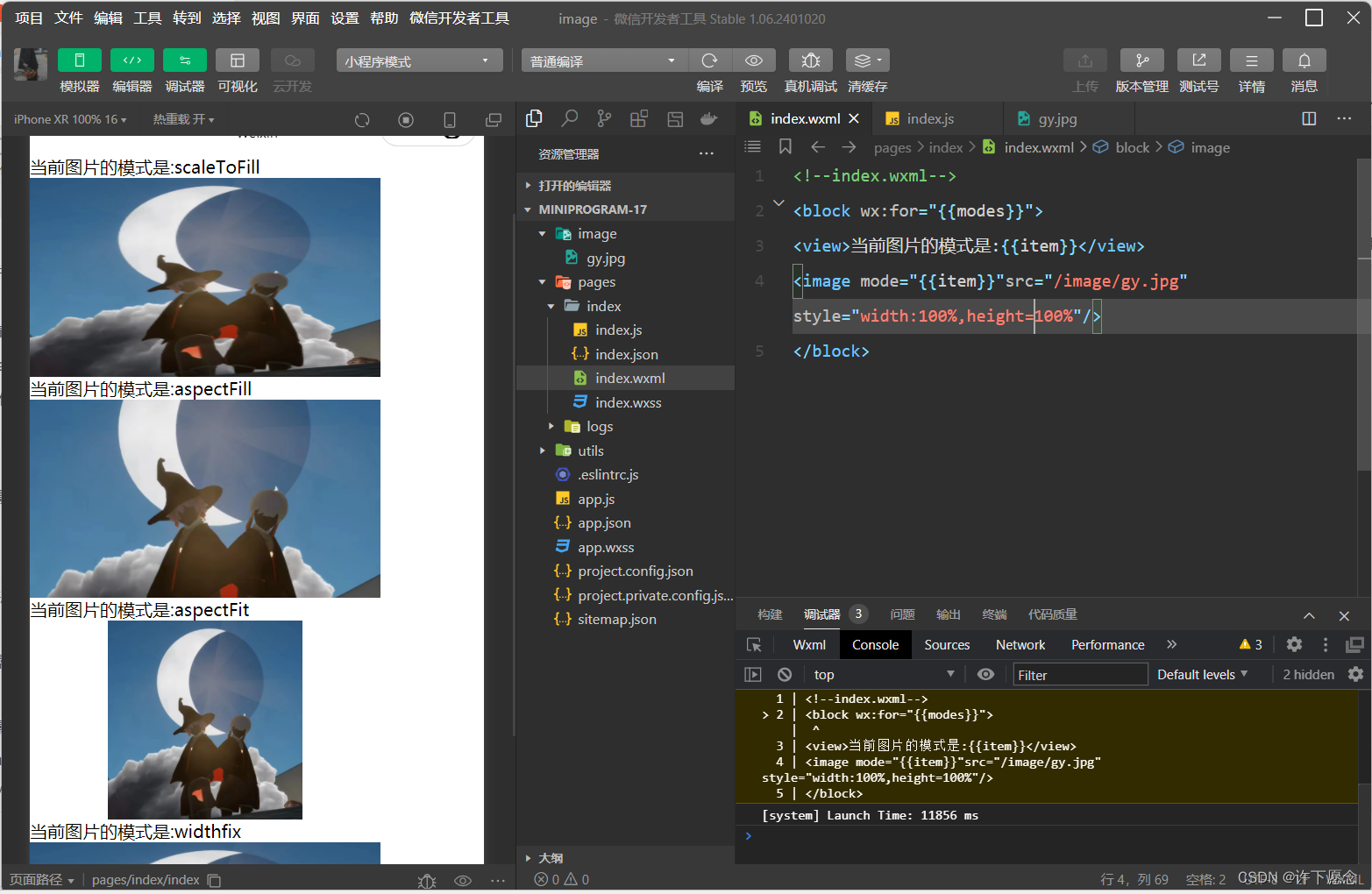
Task: Open the messages bell (消息)
Action: tap(1304, 60)
